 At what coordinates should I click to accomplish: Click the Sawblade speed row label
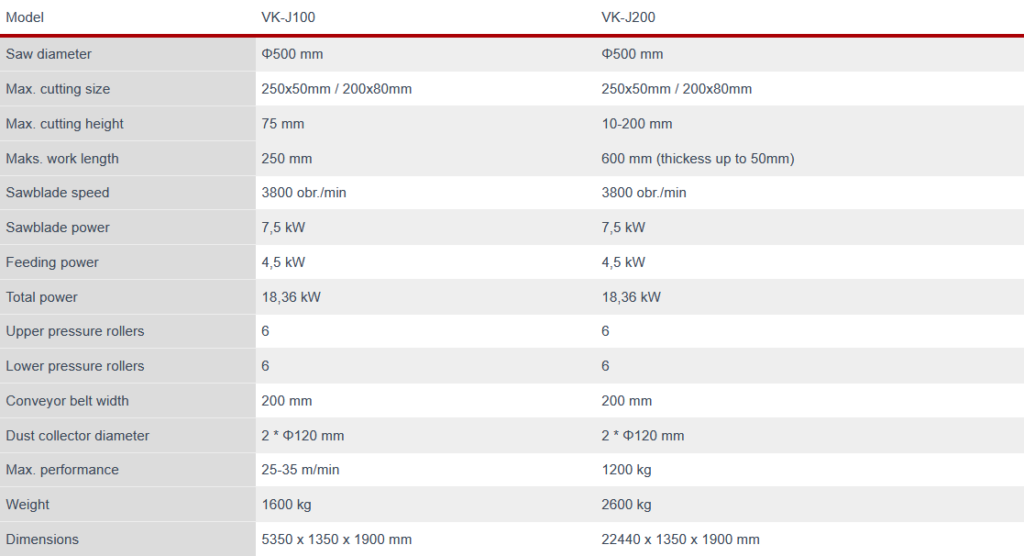58,193
